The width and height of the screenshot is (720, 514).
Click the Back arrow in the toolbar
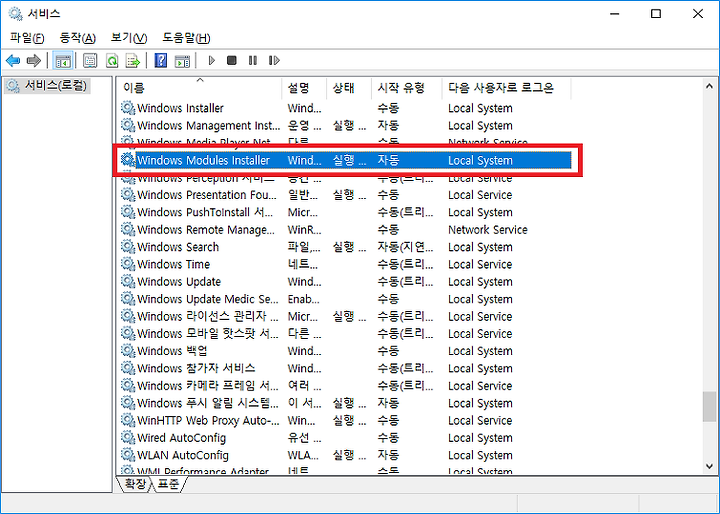point(13,60)
